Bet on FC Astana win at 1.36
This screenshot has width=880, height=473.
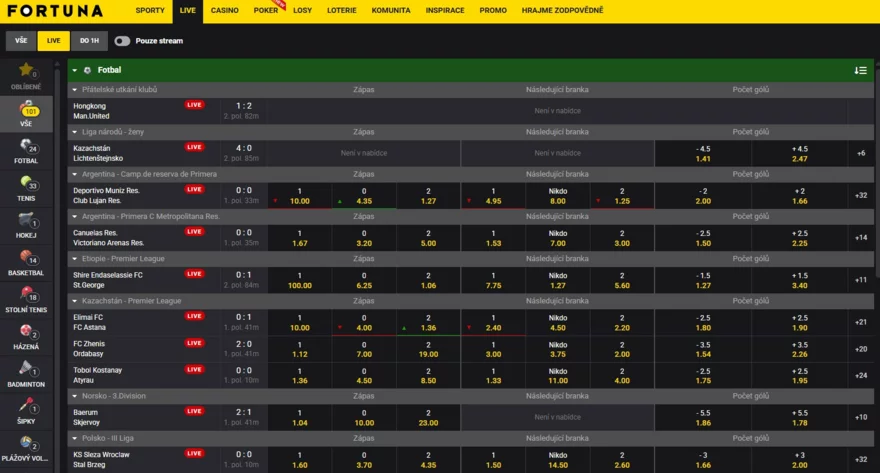(x=428, y=323)
